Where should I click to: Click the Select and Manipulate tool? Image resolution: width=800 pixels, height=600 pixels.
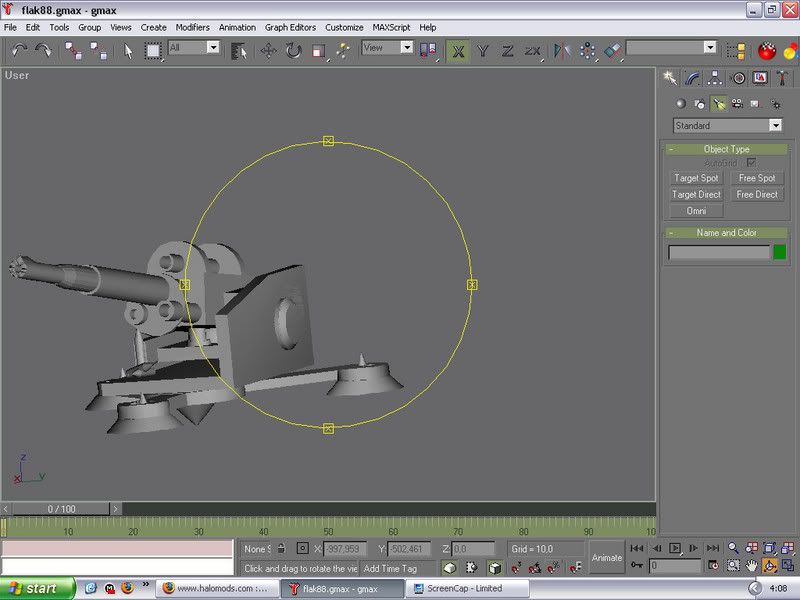tap(343, 51)
